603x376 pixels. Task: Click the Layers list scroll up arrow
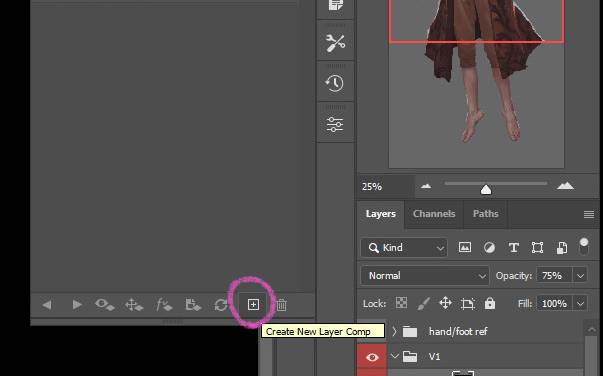(591, 330)
